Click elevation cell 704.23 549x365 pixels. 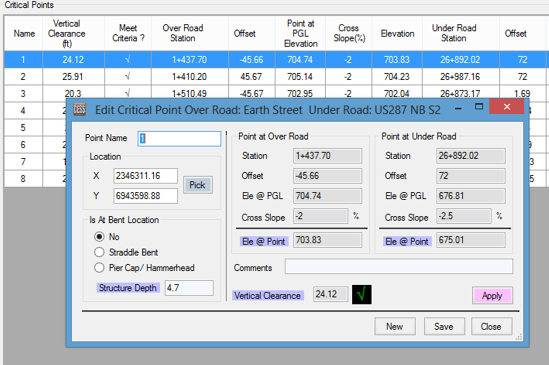[x=397, y=76]
